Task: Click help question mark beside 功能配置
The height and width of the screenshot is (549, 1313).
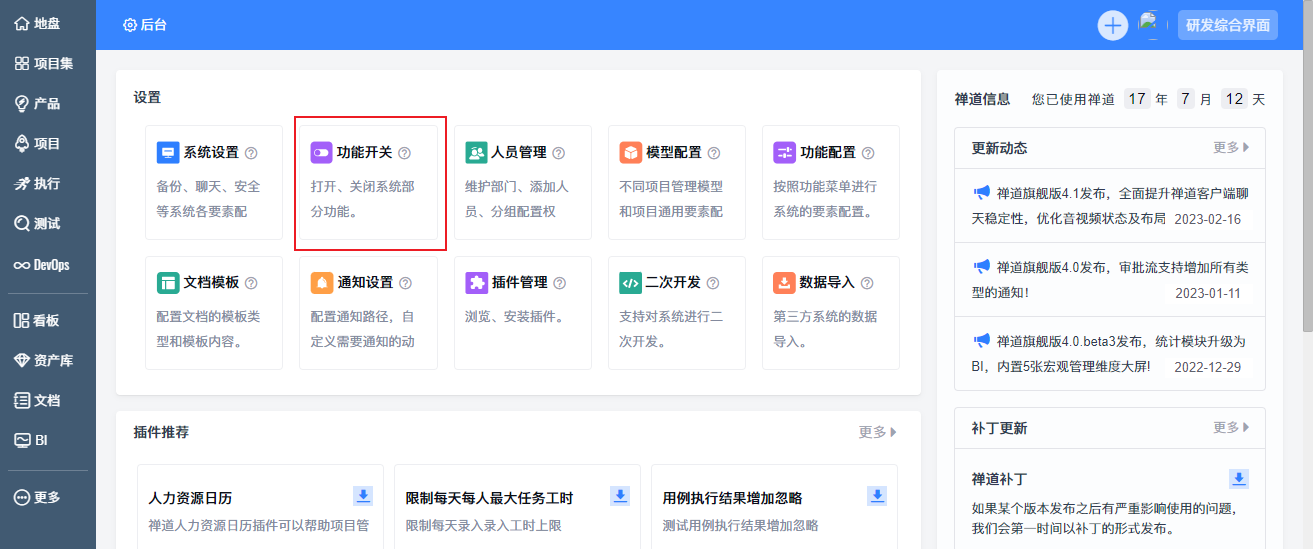Action: (867, 153)
